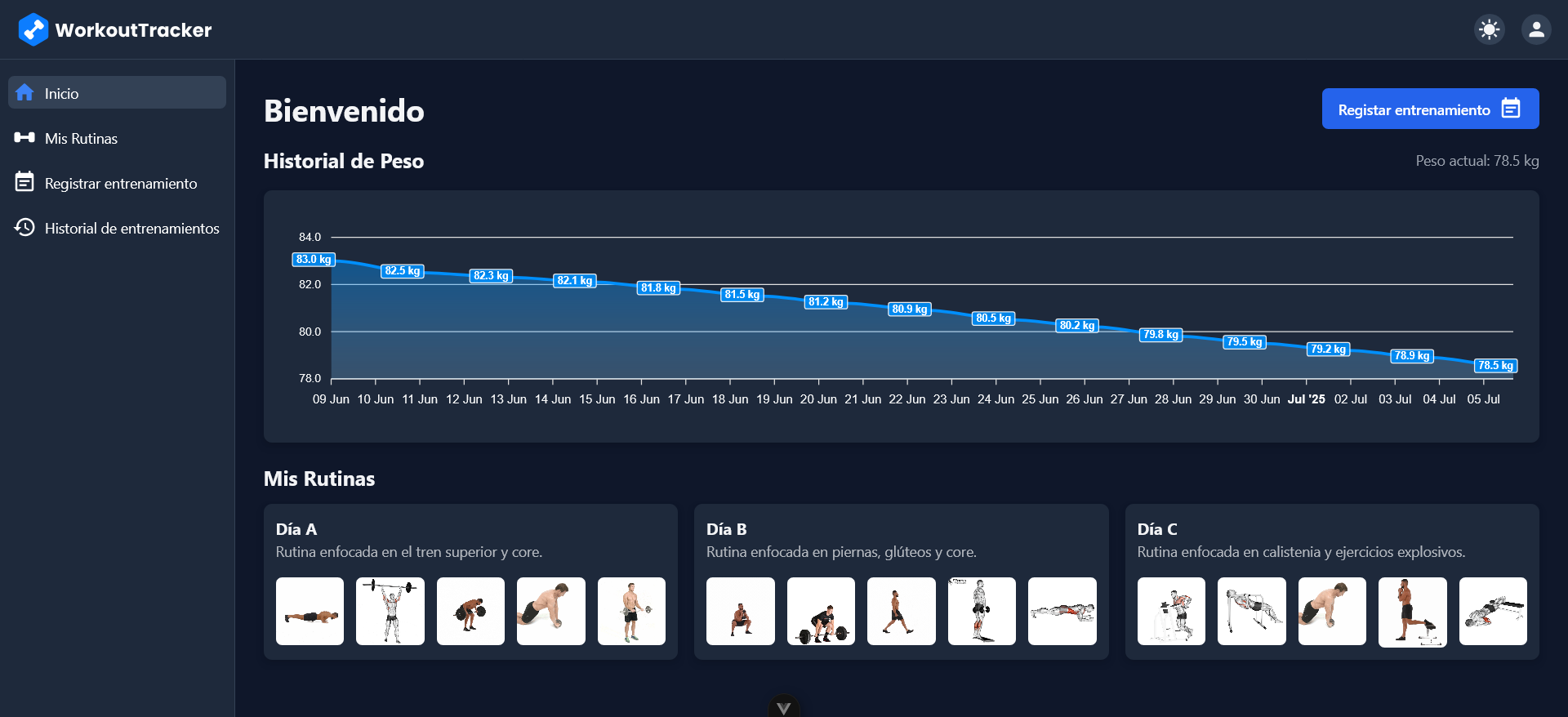Click the Jul '25 axis label
Screen dimensions: 1568x717
coord(1307,399)
